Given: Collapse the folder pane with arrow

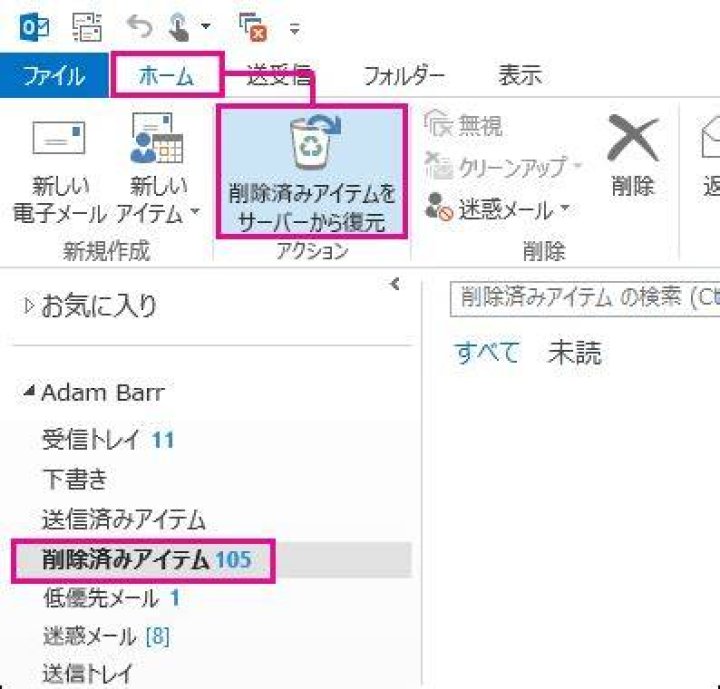Looking at the screenshot, I should tap(394, 283).
